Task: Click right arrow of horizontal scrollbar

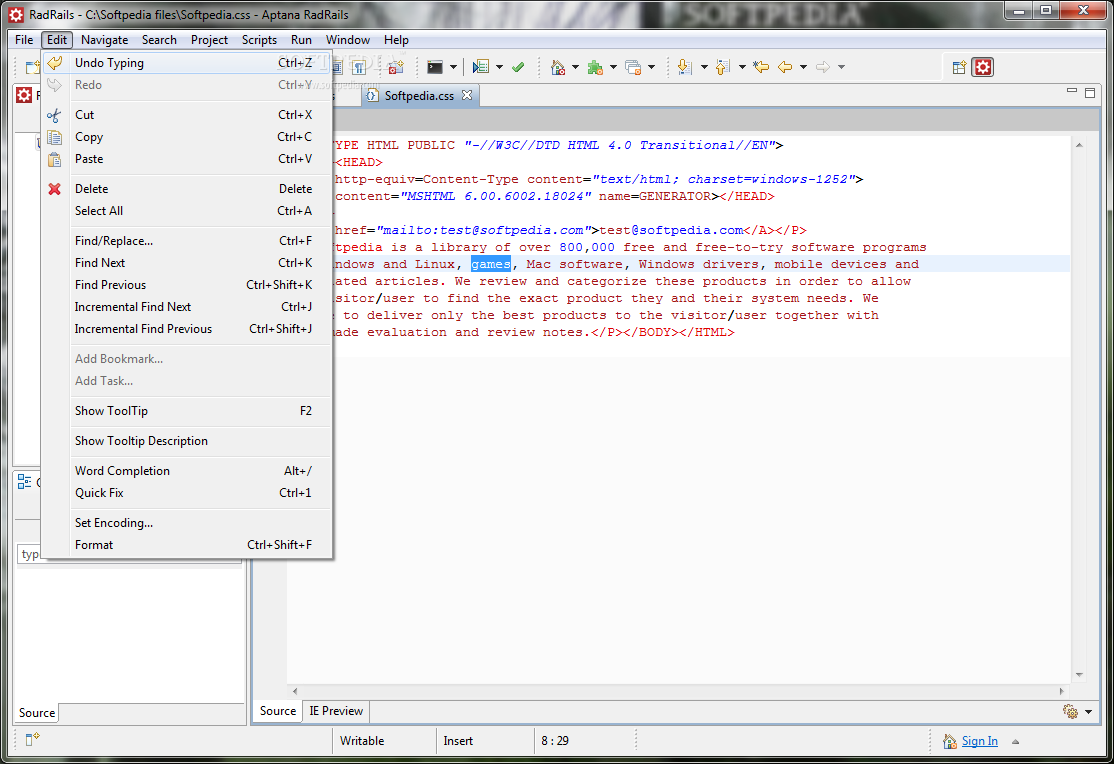Action: point(1061,692)
